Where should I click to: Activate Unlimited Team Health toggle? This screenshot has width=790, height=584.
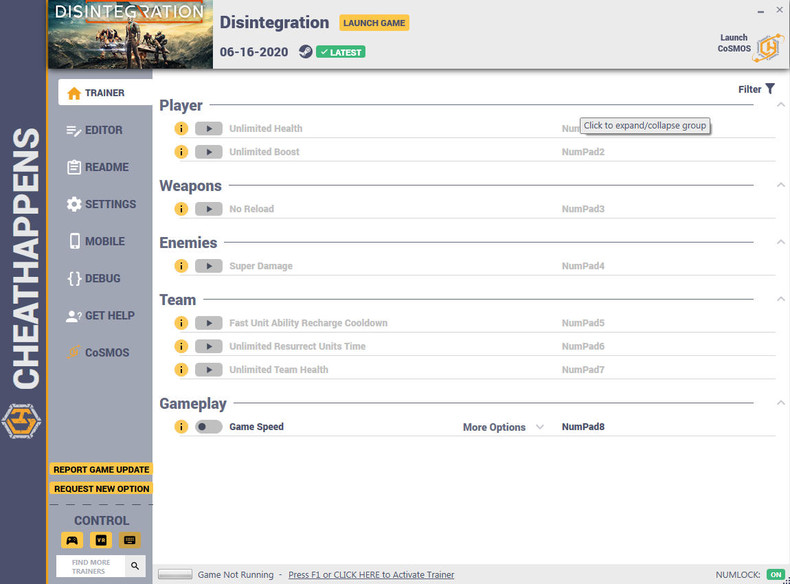(x=209, y=369)
